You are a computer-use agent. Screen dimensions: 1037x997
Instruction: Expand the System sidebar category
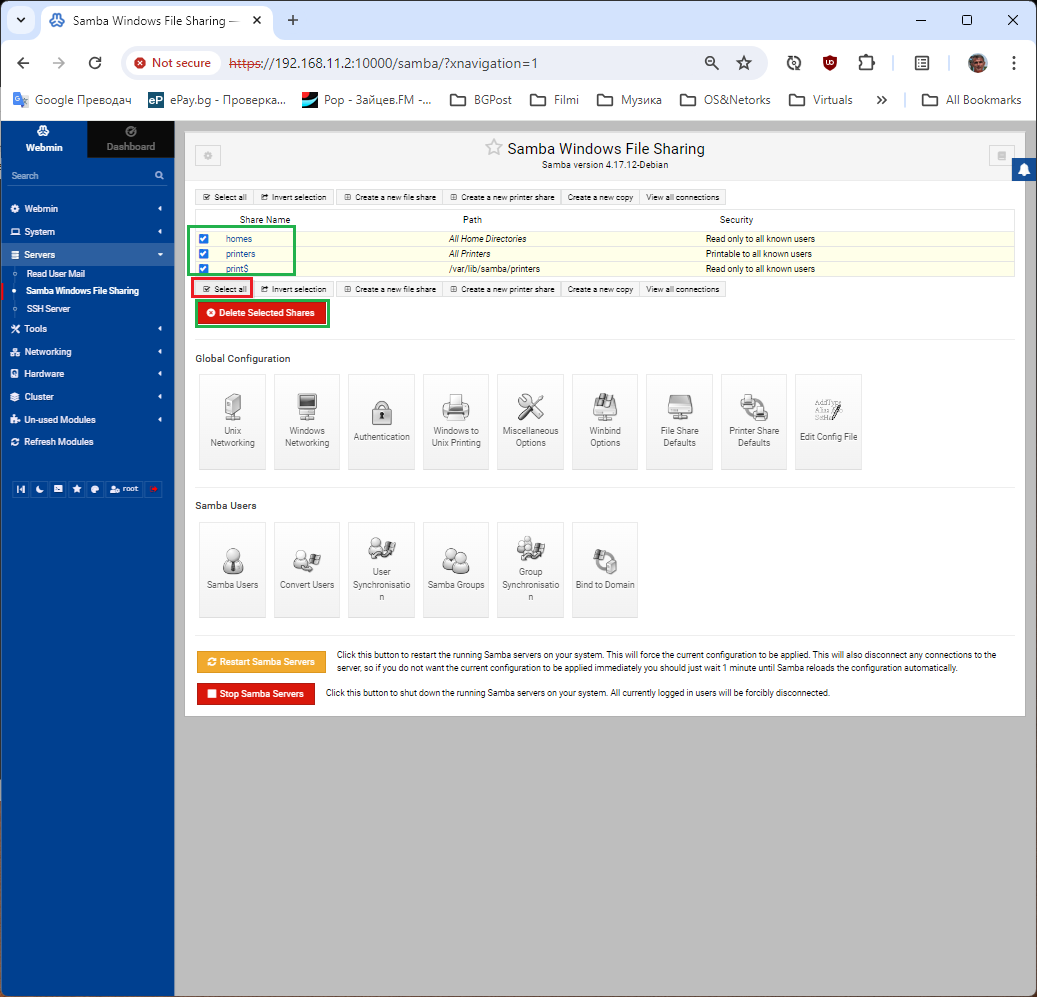87,231
